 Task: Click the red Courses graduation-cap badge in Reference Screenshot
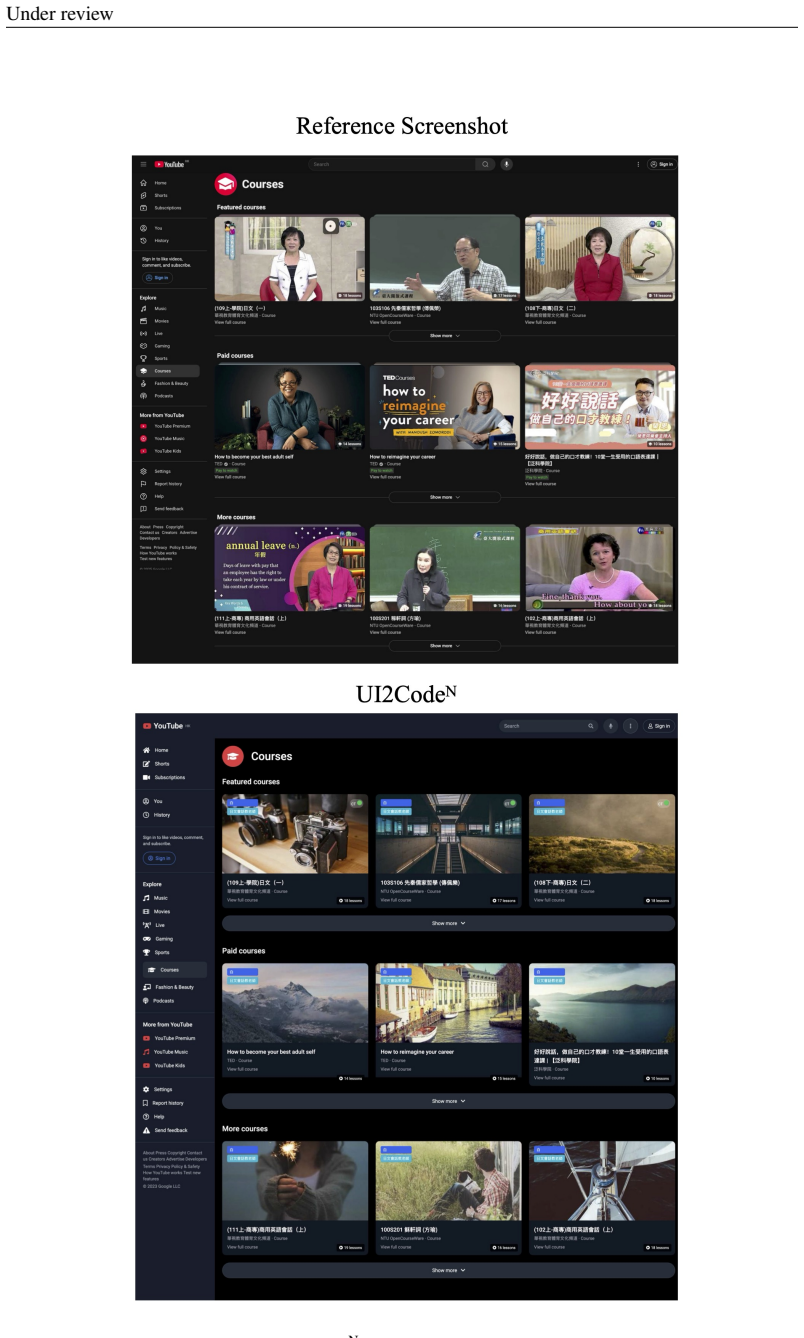coord(226,184)
